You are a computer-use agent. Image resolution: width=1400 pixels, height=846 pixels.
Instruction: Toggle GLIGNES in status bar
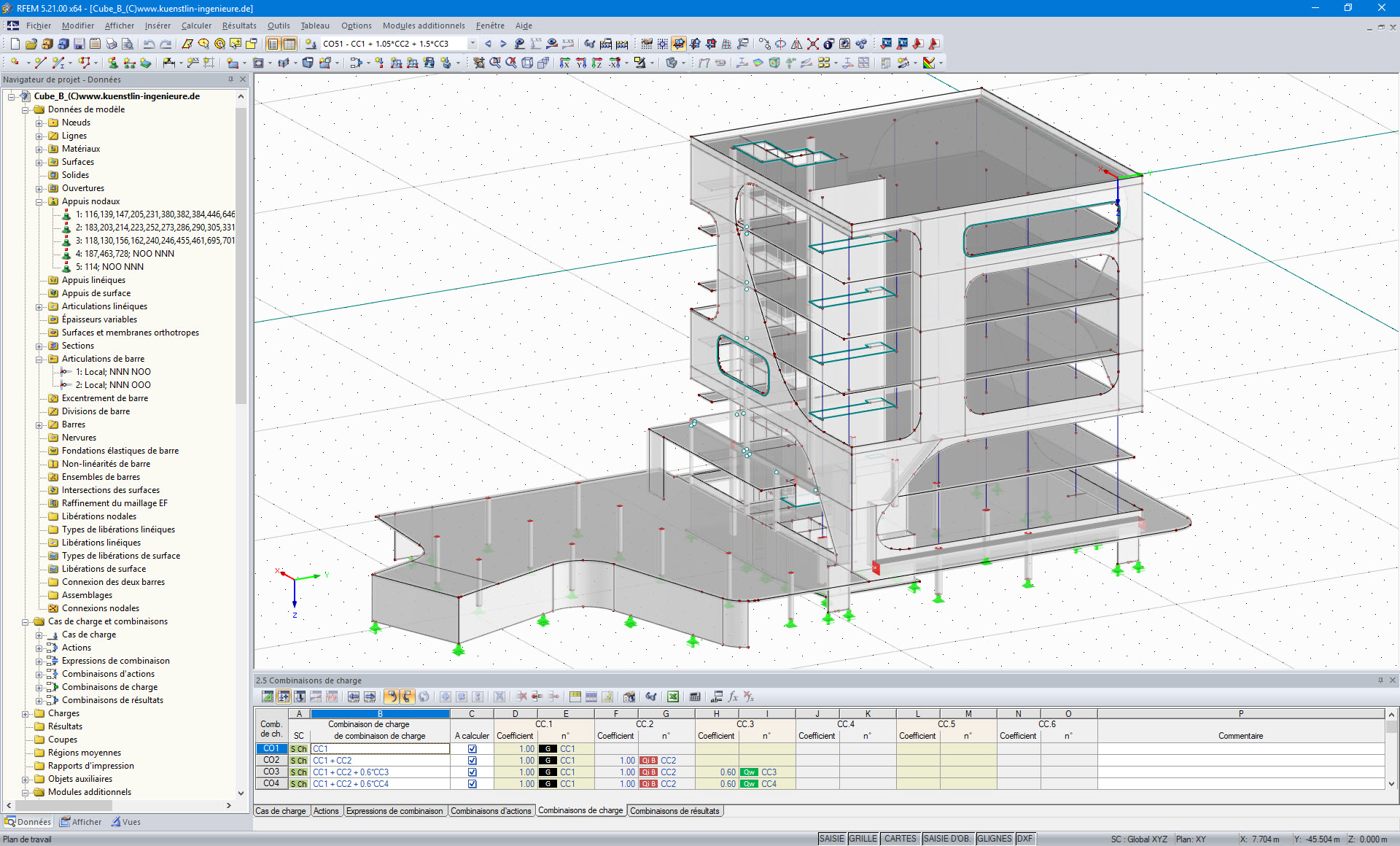(x=995, y=839)
